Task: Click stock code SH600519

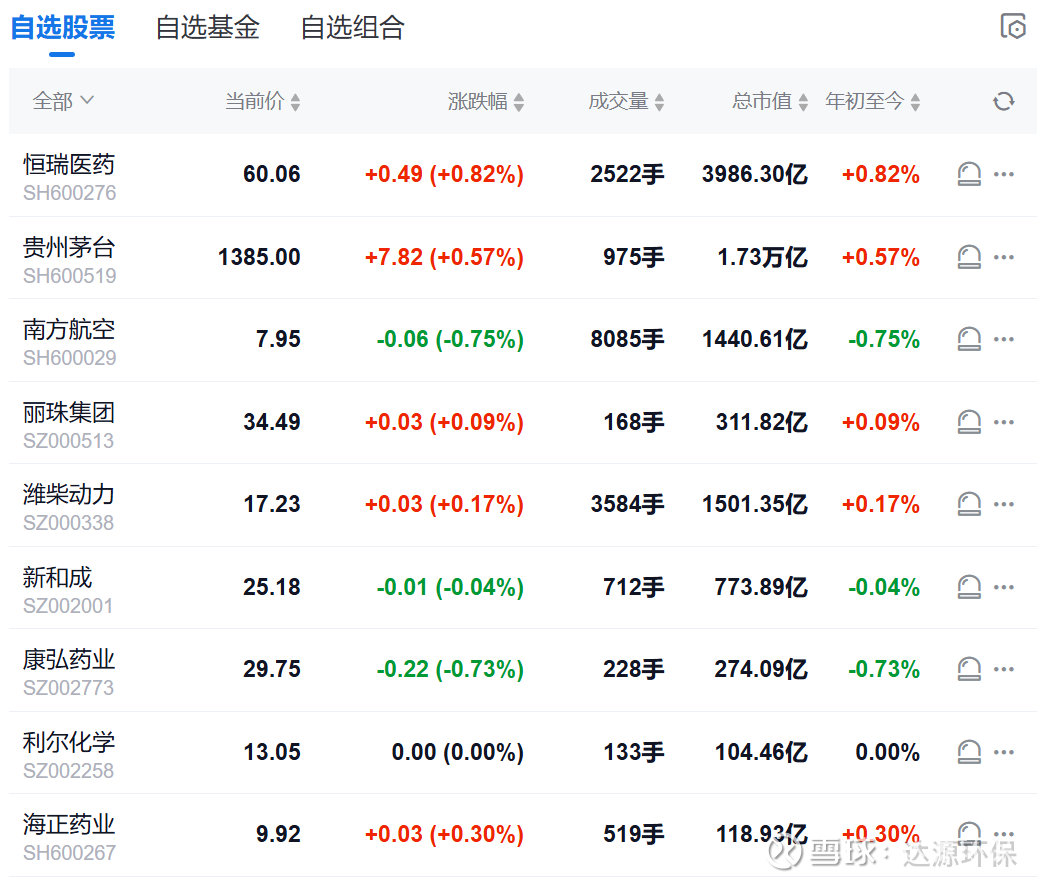Action: [x=69, y=276]
